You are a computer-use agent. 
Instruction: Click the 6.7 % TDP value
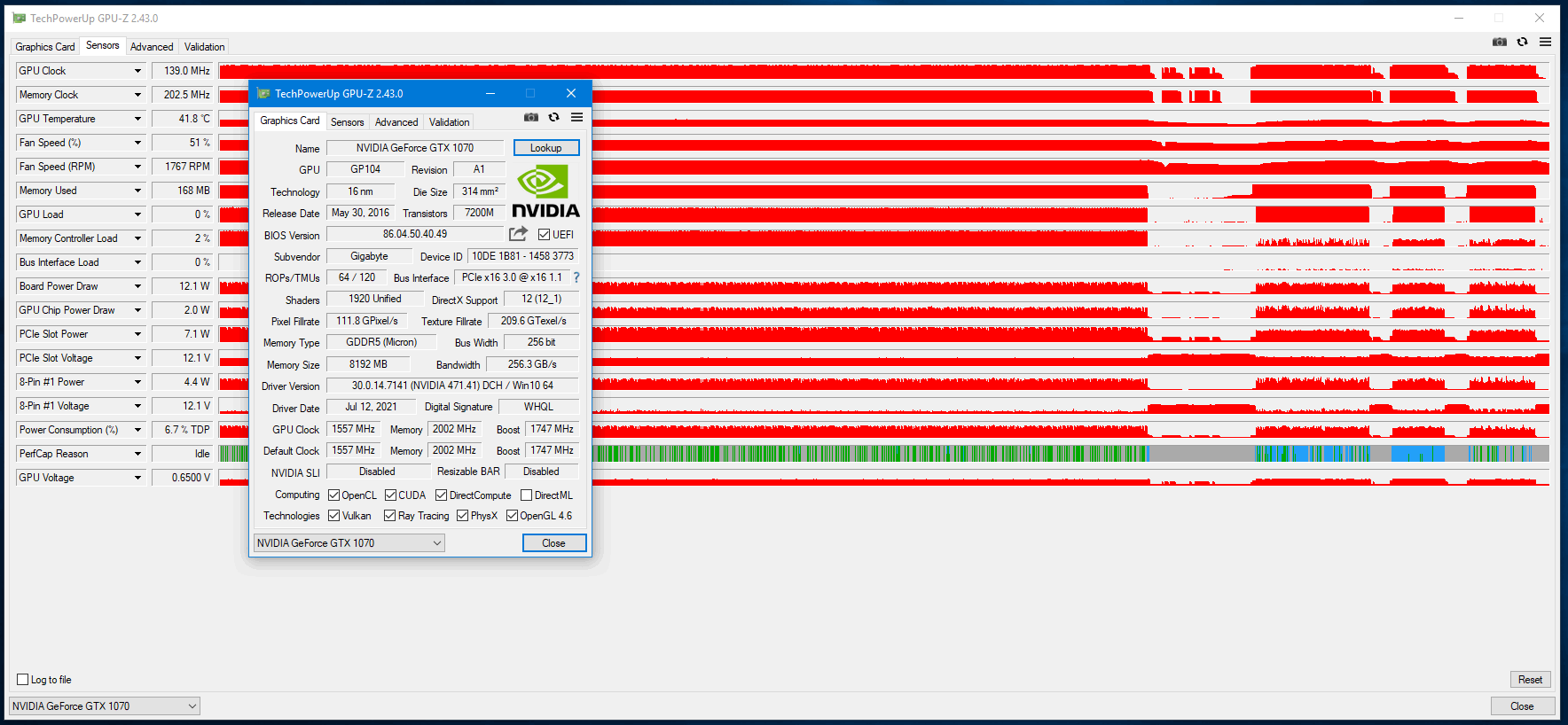183,430
